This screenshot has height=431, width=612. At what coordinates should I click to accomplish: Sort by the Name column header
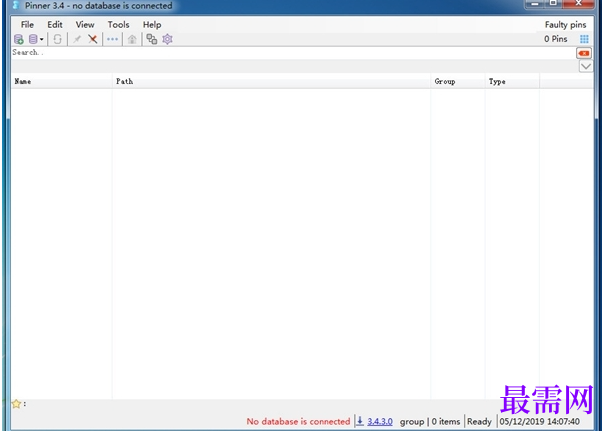coord(62,81)
